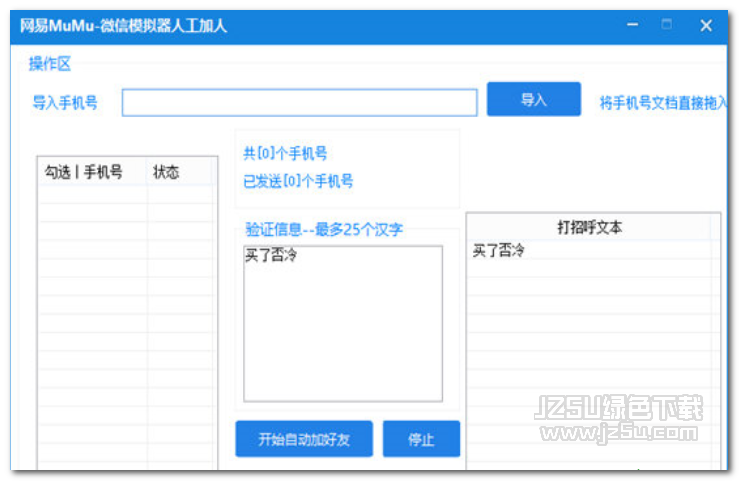Close the 网易MuMu-微信模拟器人工加人 window
The height and width of the screenshot is (481, 739).
706,25
